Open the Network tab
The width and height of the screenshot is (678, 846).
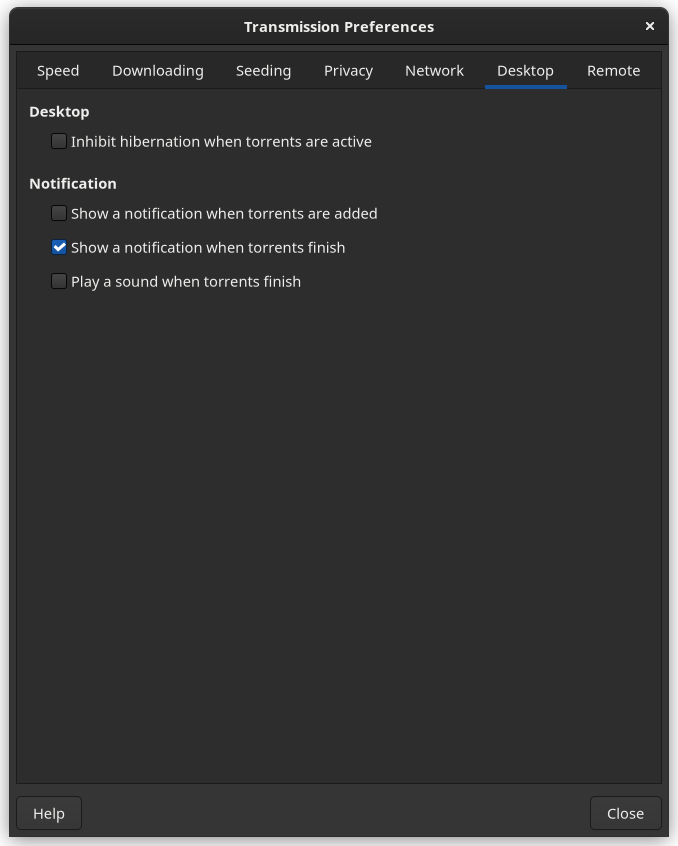(434, 70)
